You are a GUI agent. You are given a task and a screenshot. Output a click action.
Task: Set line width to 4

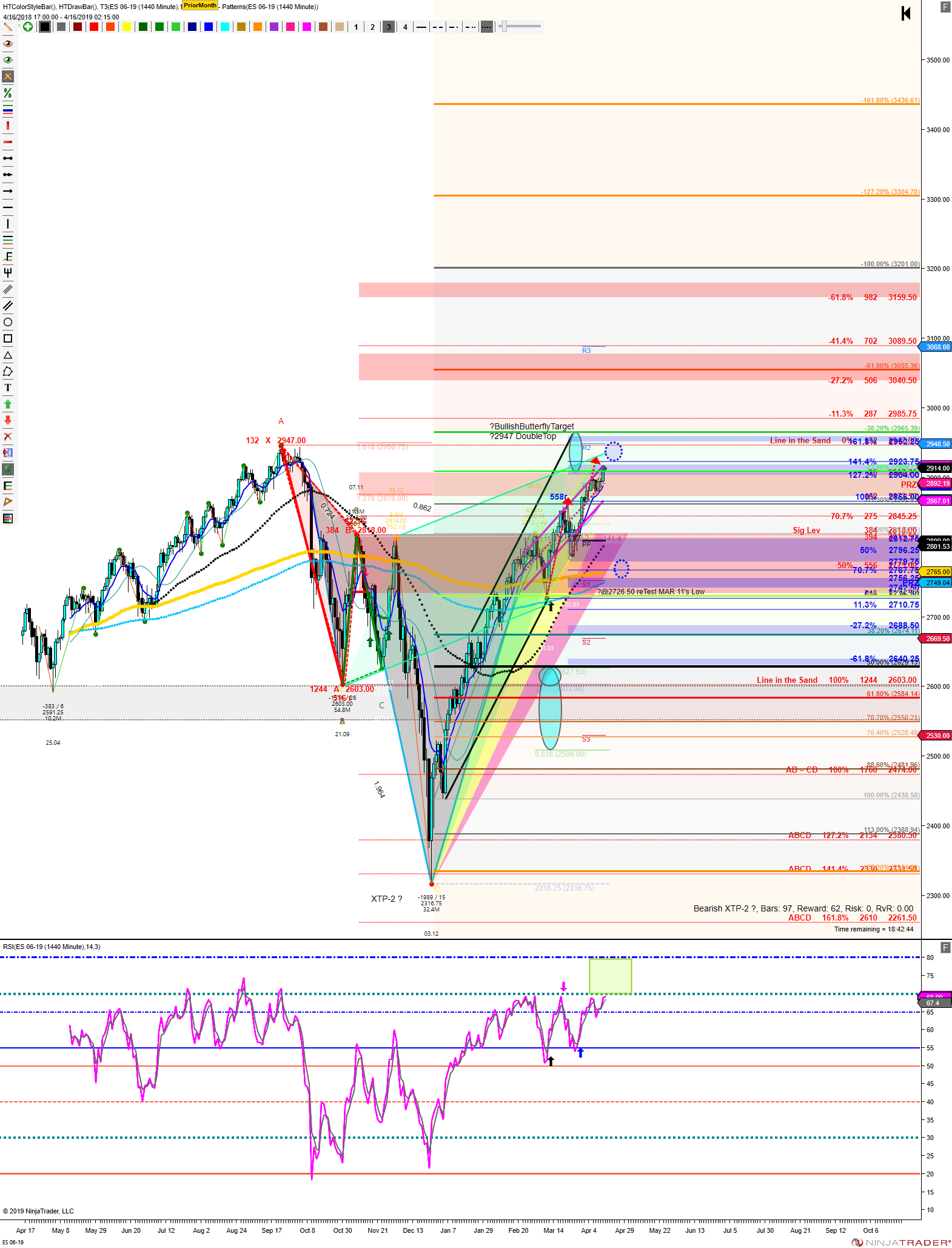click(x=405, y=27)
